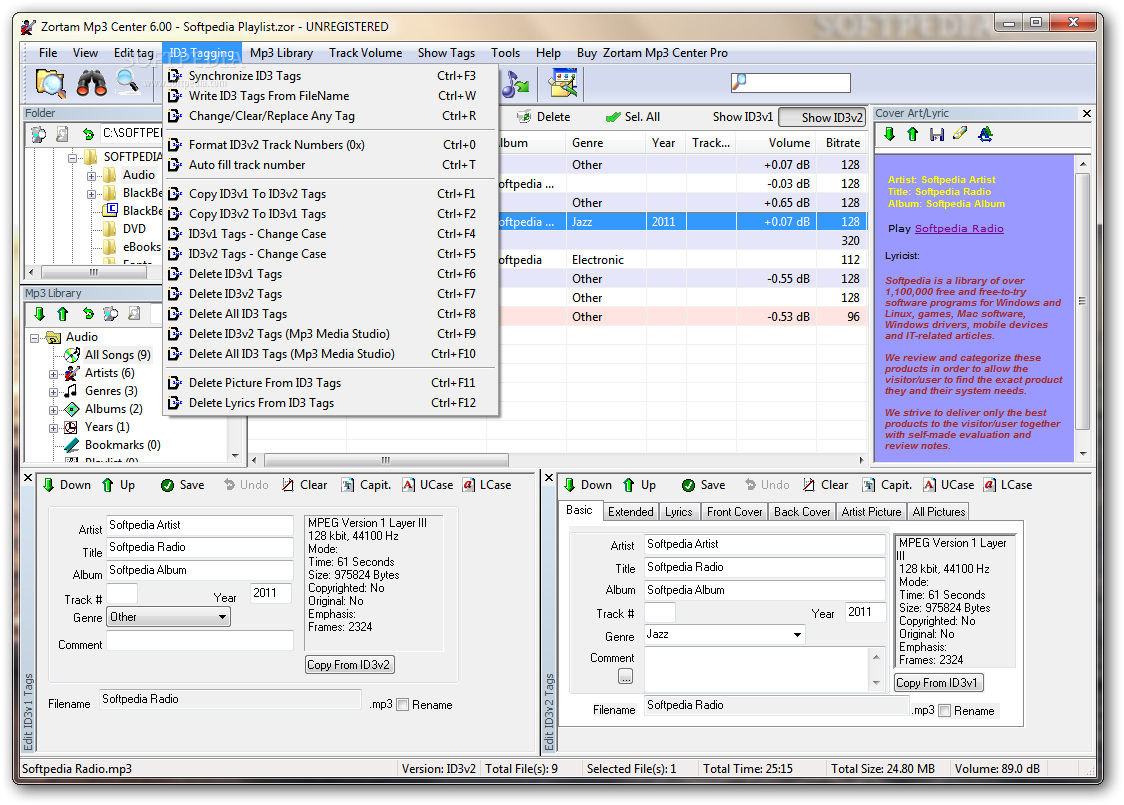Click the toolbar search input field
Viewport: 1124px width, 805px height.
[791, 83]
